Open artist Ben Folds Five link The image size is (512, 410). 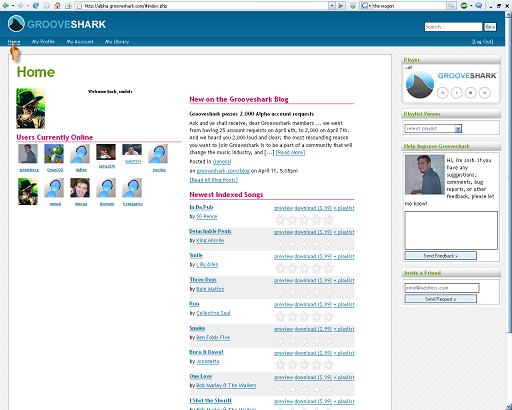[x=213, y=337]
